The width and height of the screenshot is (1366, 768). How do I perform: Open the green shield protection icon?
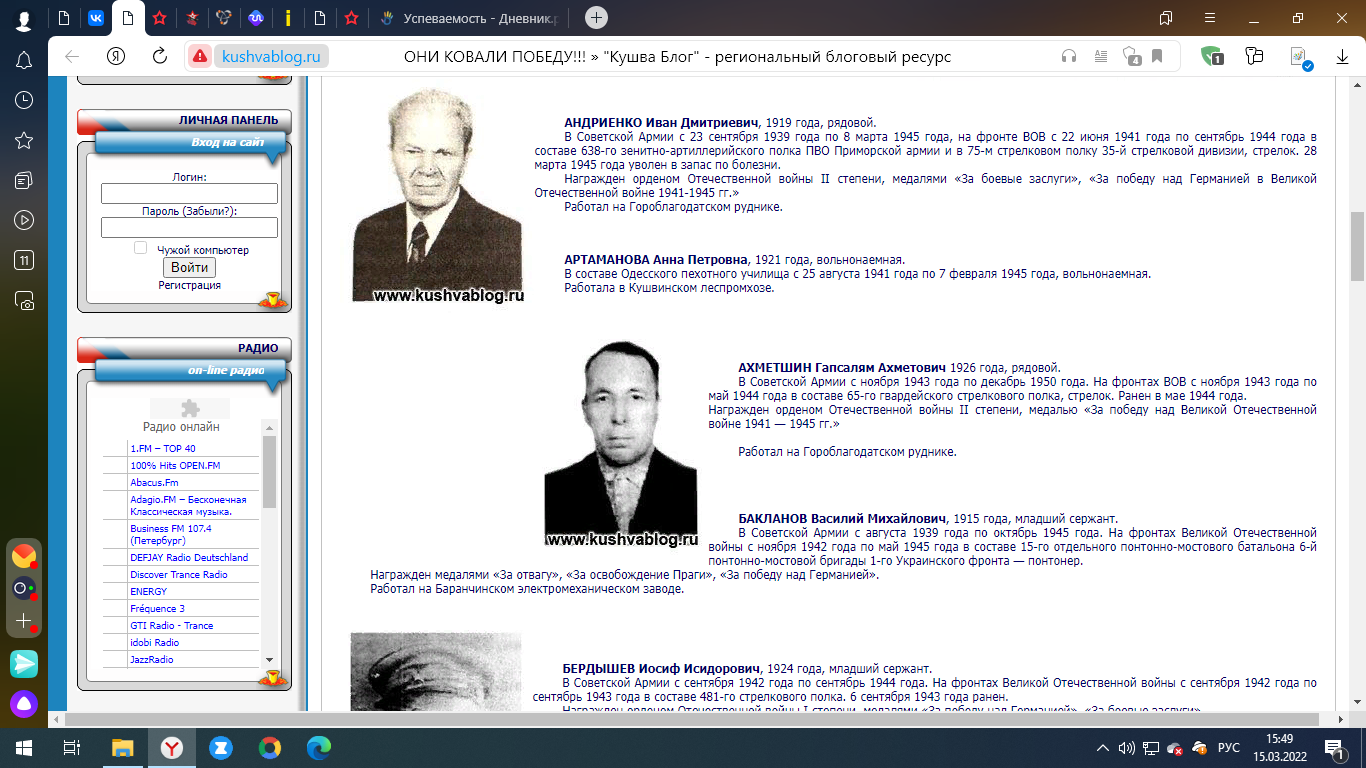tap(1211, 57)
